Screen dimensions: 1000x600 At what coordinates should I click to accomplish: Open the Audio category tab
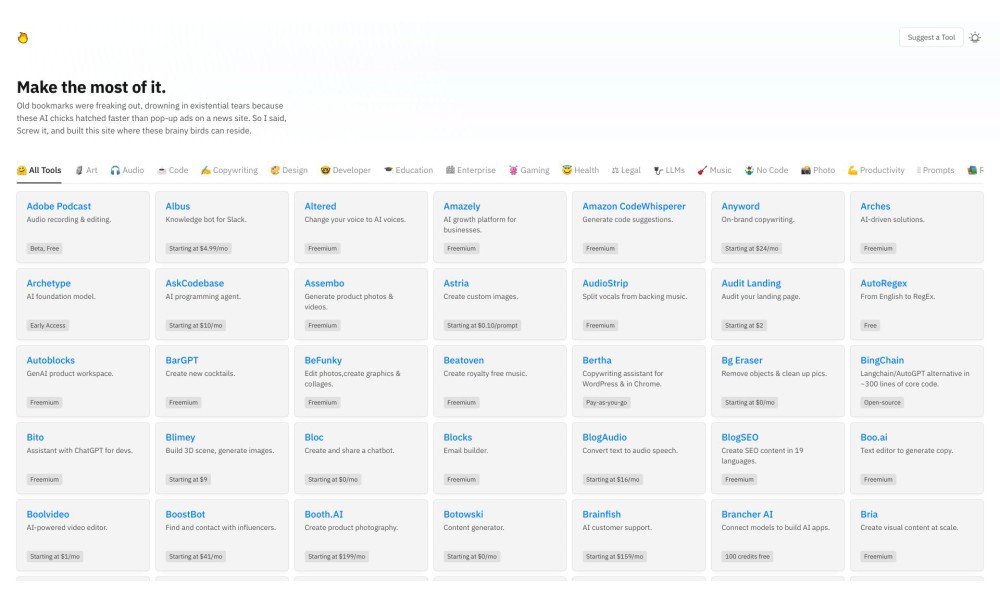[127, 170]
